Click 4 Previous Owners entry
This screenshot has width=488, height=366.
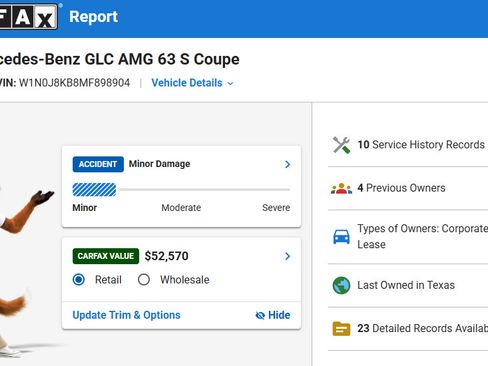click(x=401, y=188)
